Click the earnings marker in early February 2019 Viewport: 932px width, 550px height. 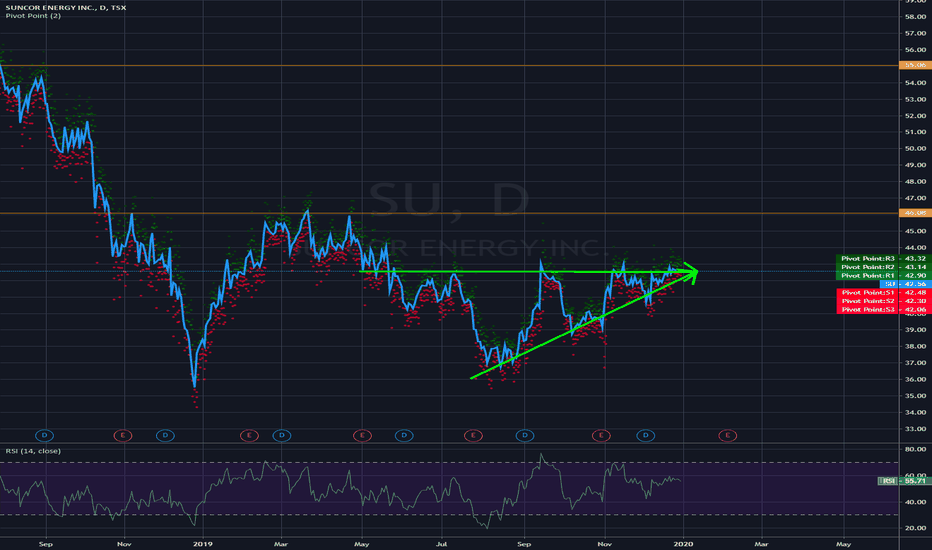(250, 436)
